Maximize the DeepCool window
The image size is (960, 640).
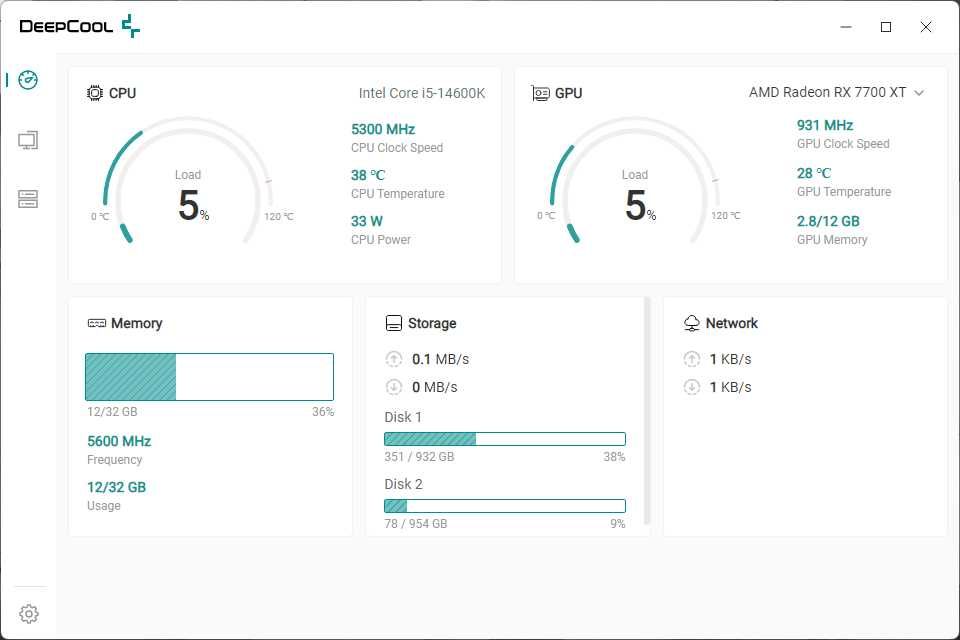pos(886,27)
